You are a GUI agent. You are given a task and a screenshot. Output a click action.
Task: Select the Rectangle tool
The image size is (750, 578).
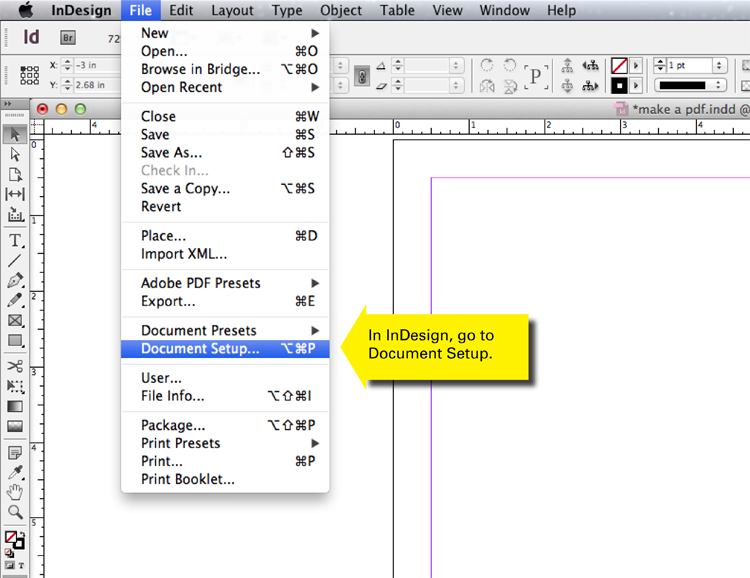[15, 341]
